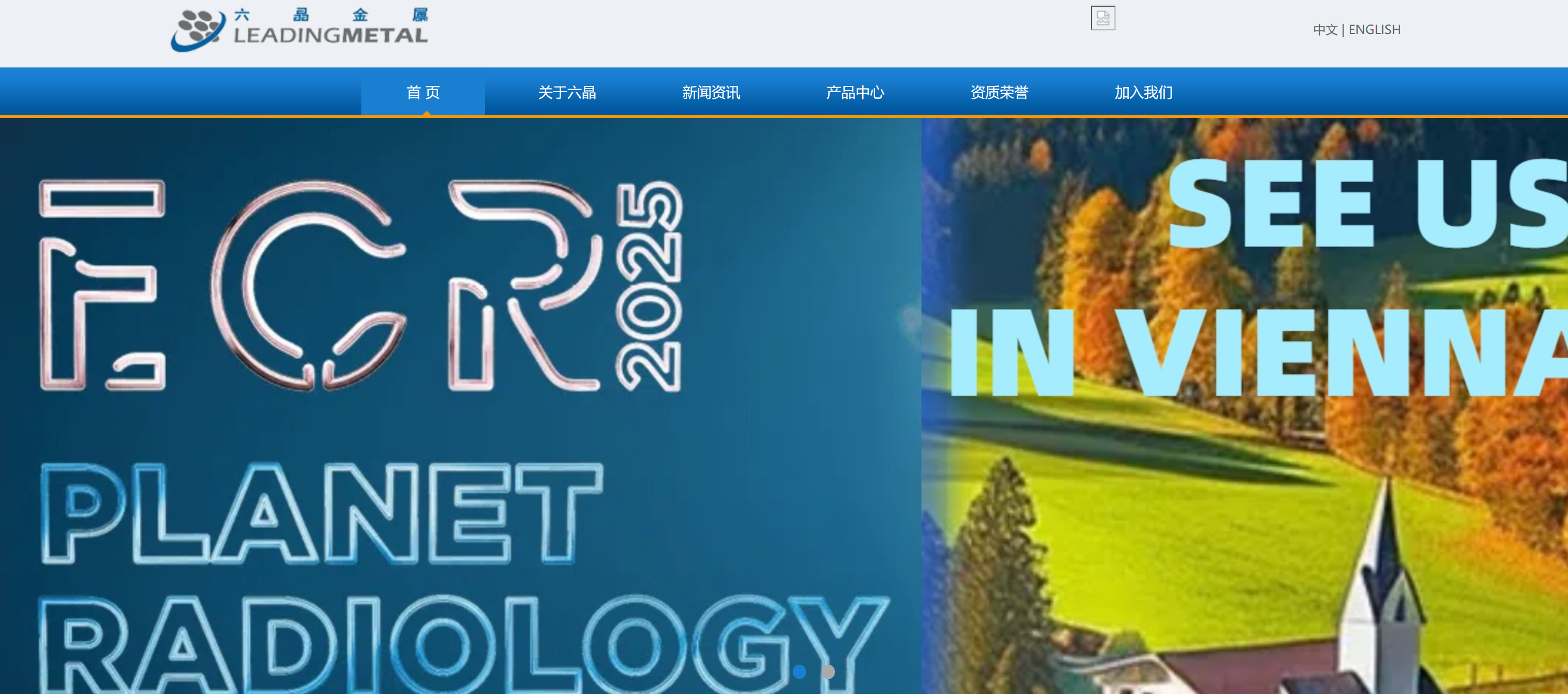
Task: Open the 关于六晶 menu item
Action: click(x=567, y=93)
